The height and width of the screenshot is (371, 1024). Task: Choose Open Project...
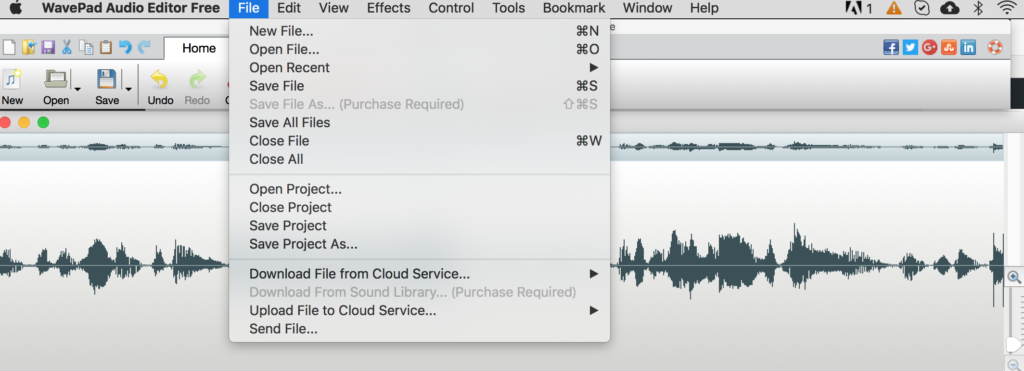pyautogui.click(x=419, y=189)
